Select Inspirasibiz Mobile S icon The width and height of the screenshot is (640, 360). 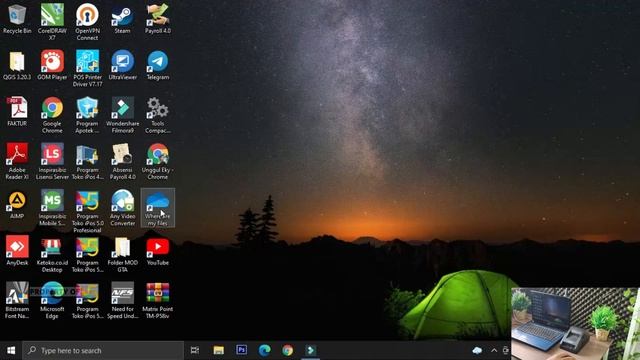(52, 208)
